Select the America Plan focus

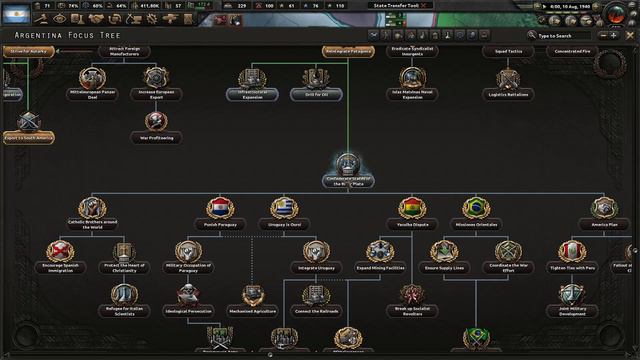point(604,213)
